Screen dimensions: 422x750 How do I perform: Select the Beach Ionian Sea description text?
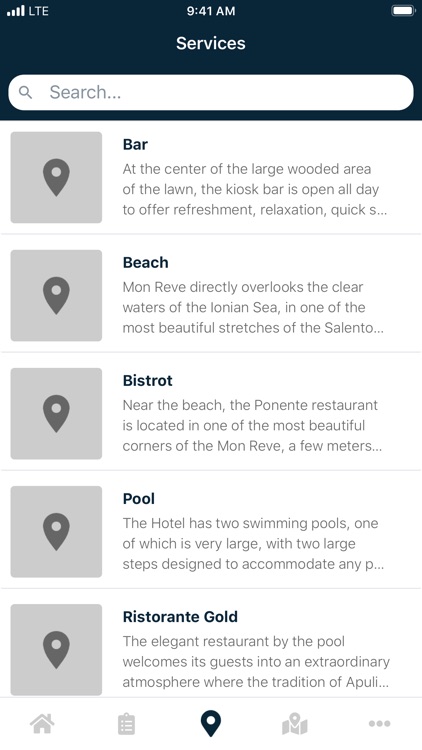coord(253,308)
